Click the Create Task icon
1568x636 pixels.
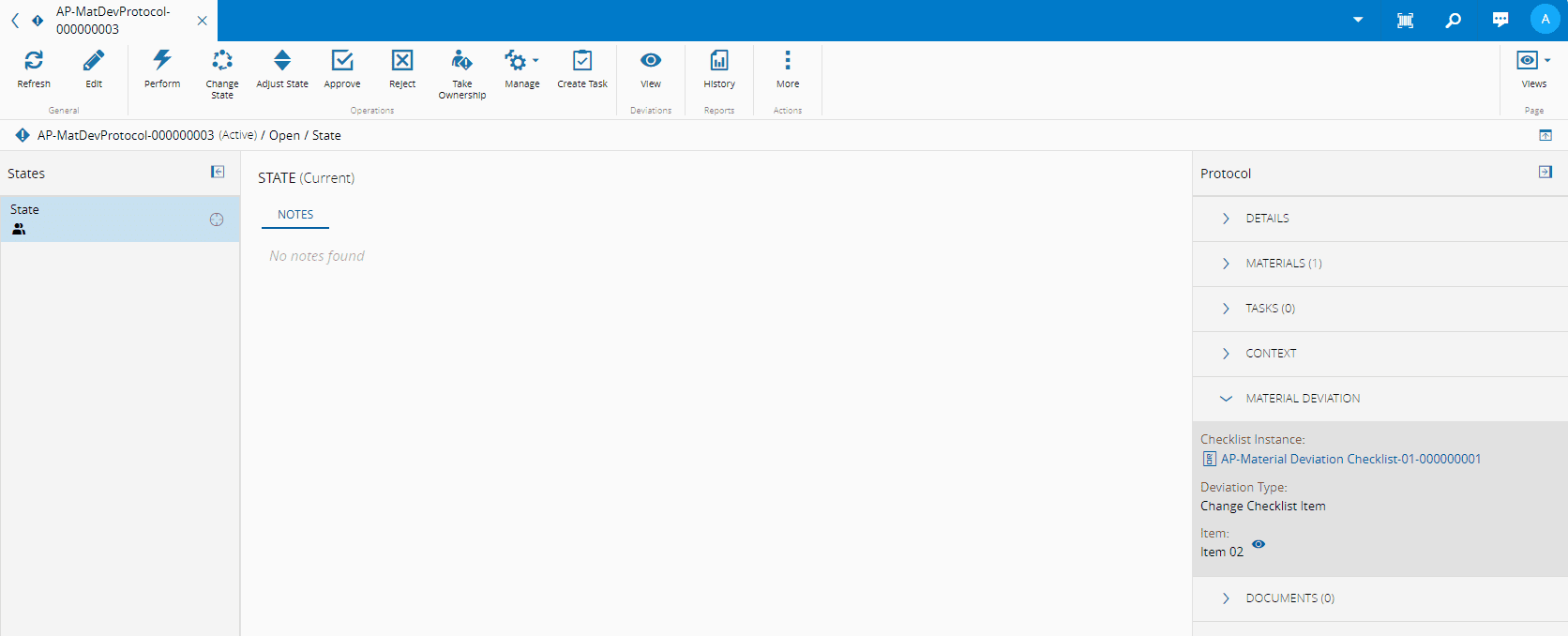point(582,62)
